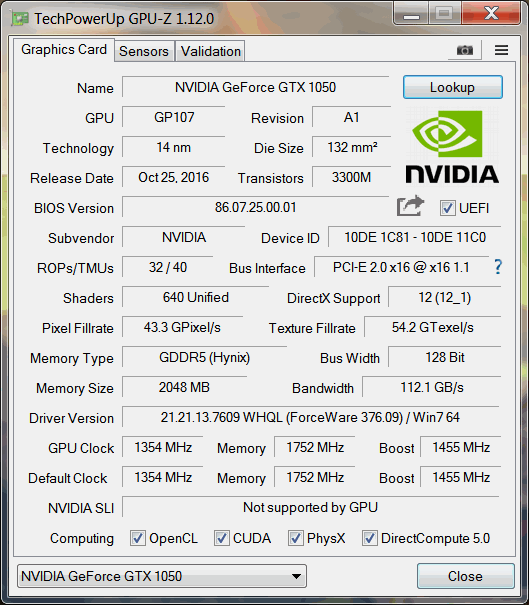Click the Close button
Image resolution: width=529 pixels, height=605 pixels.
(465, 576)
